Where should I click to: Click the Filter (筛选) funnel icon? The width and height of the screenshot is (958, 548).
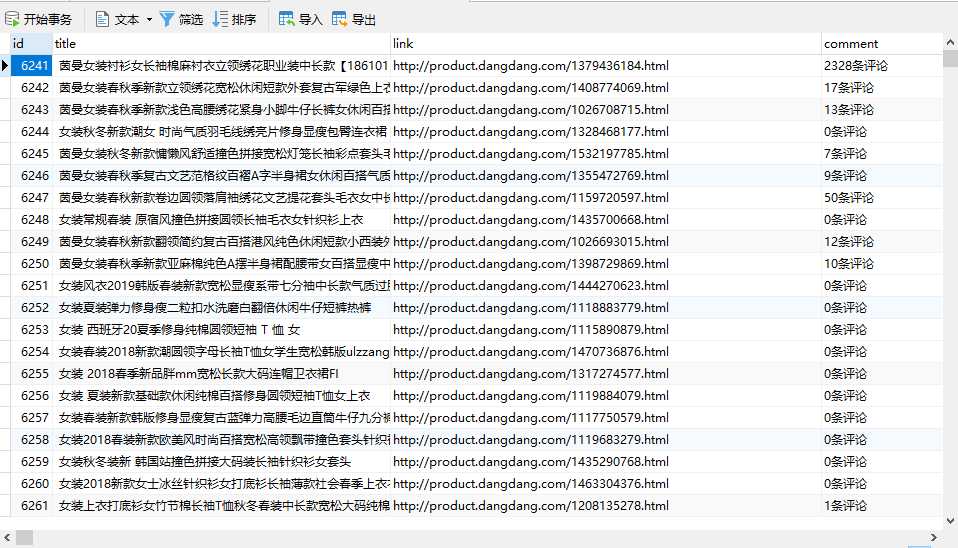pos(166,20)
